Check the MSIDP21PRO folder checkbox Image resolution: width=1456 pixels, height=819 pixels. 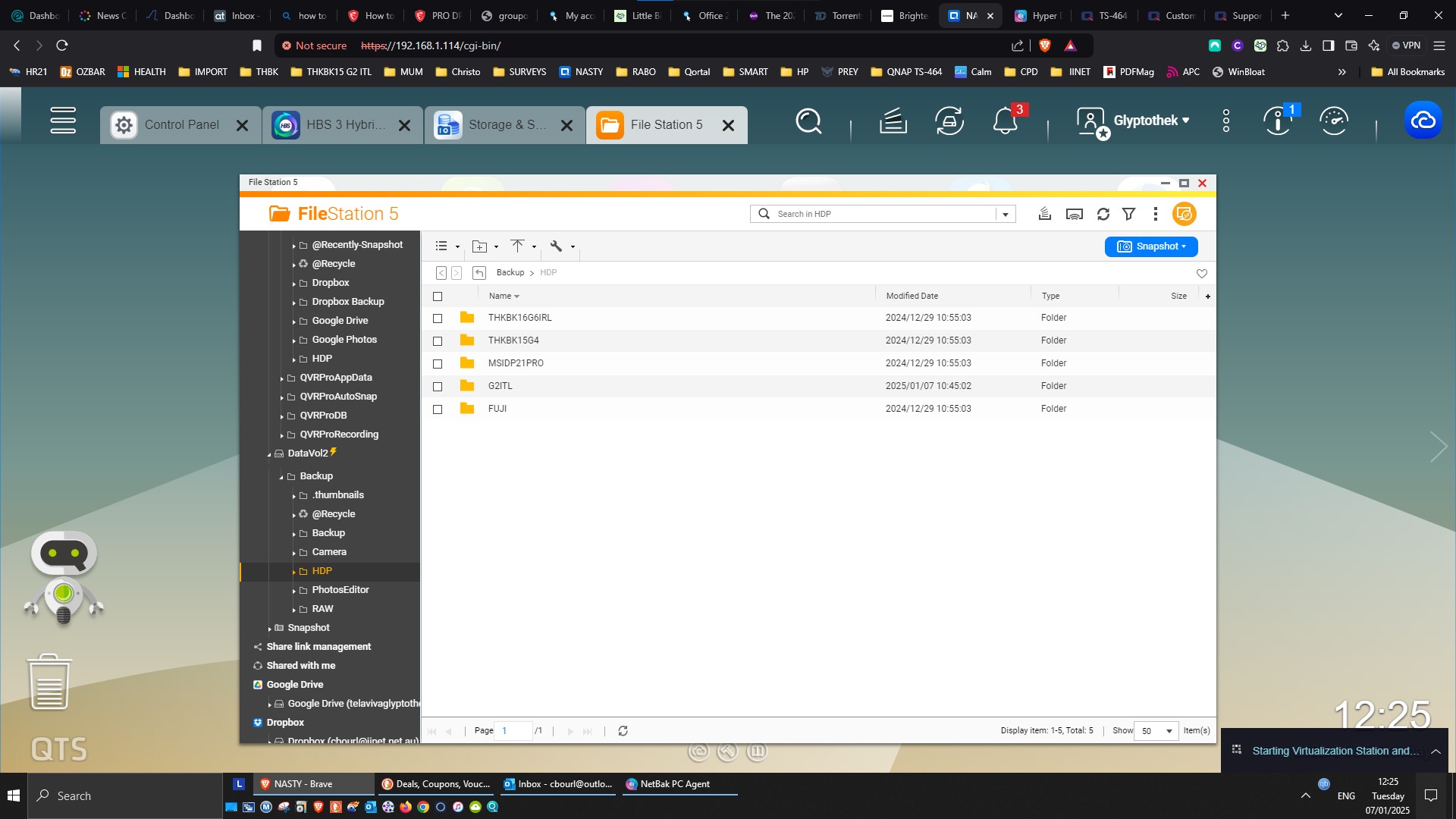[438, 364]
